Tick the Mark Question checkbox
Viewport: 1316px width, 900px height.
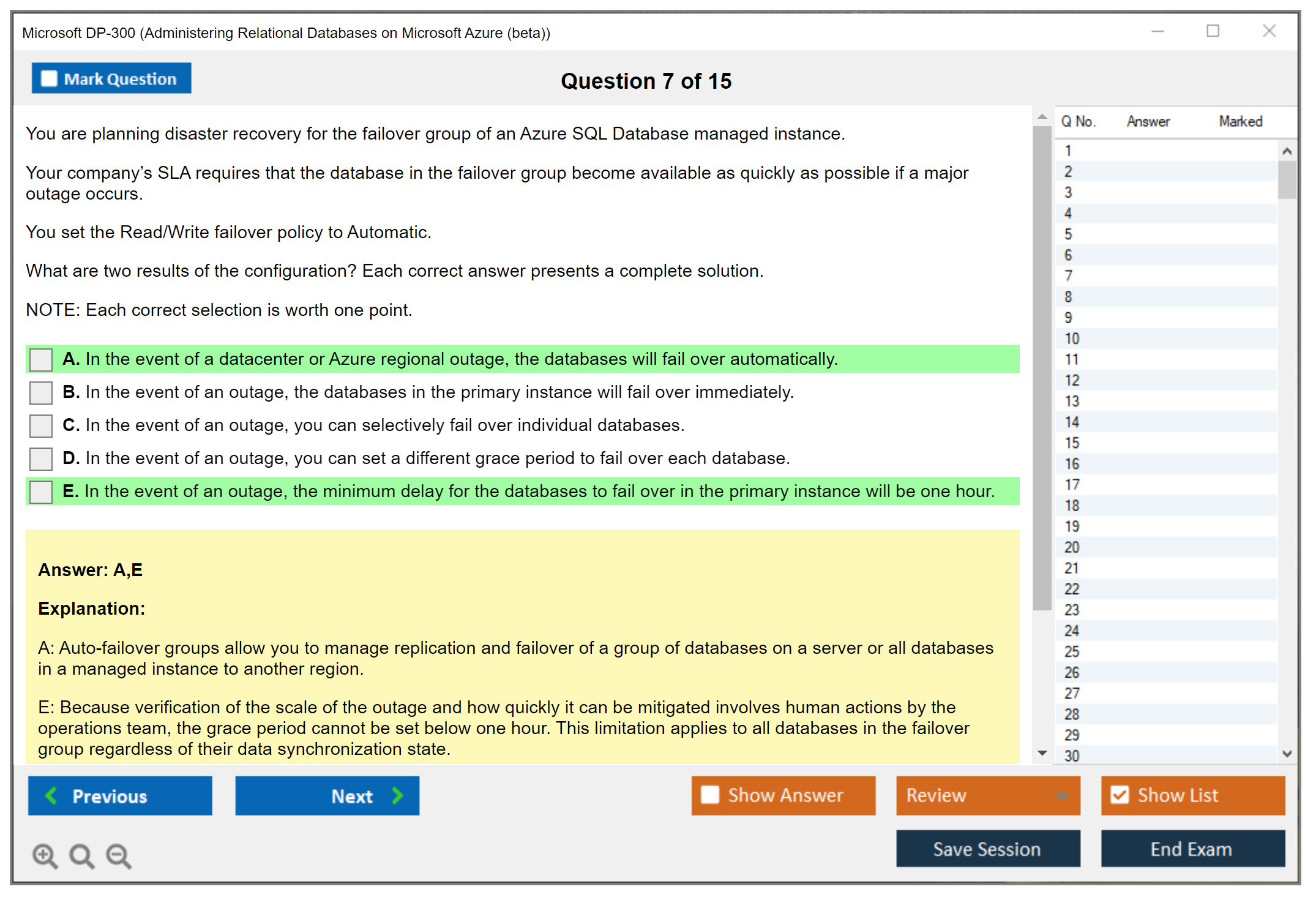[x=49, y=79]
